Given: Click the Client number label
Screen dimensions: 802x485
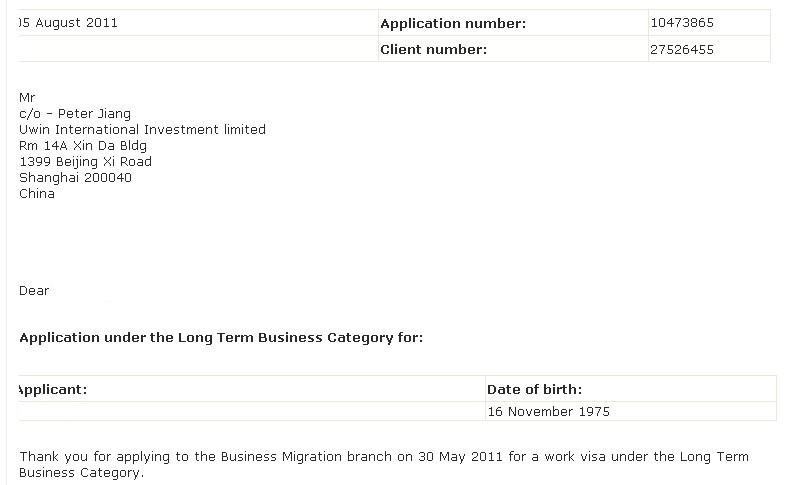Looking at the screenshot, I should pyautogui.click(x=433, y=50).
